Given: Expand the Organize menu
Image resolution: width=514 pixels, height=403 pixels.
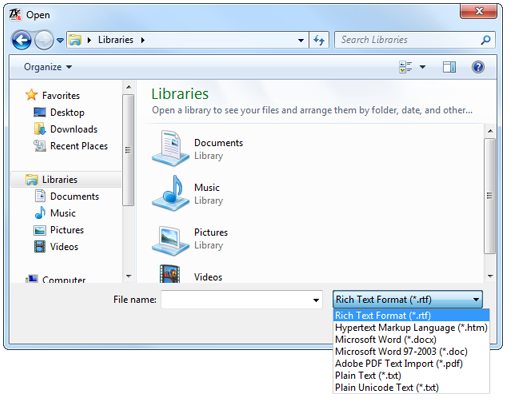Looking at the screenshot, I should point(48,67).
